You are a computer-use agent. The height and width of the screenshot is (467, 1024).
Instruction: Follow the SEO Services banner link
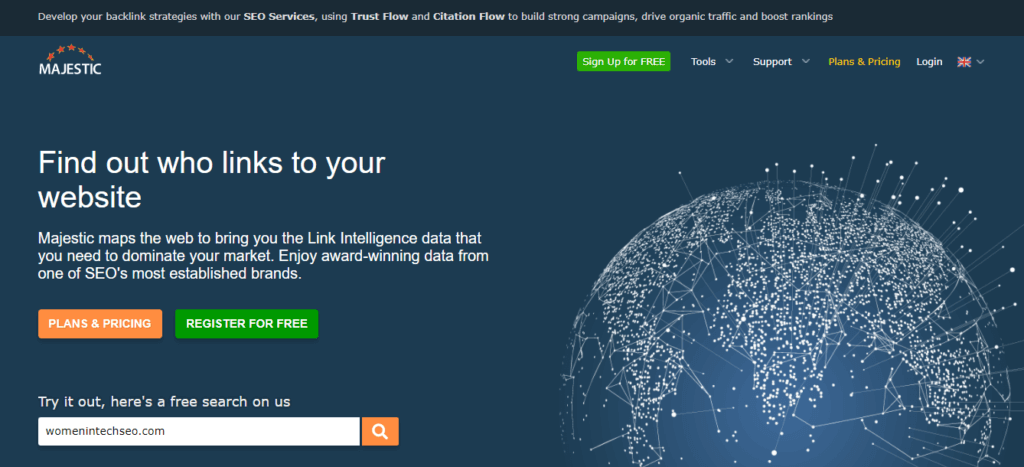pos(279,17)
